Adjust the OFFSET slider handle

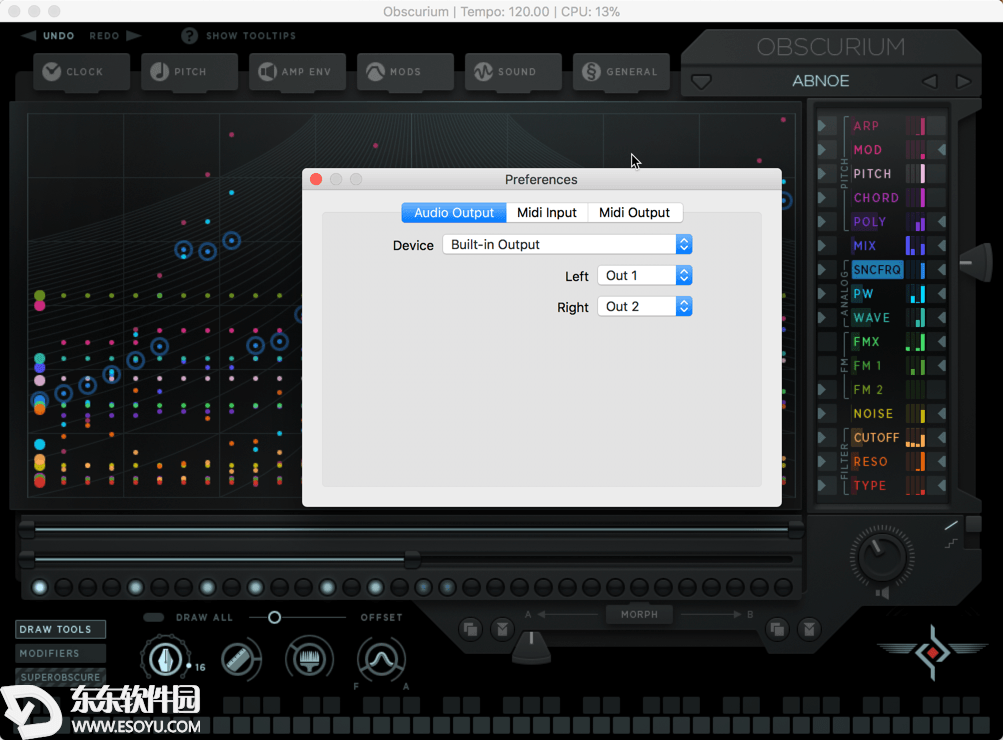[x=274, y=617]
